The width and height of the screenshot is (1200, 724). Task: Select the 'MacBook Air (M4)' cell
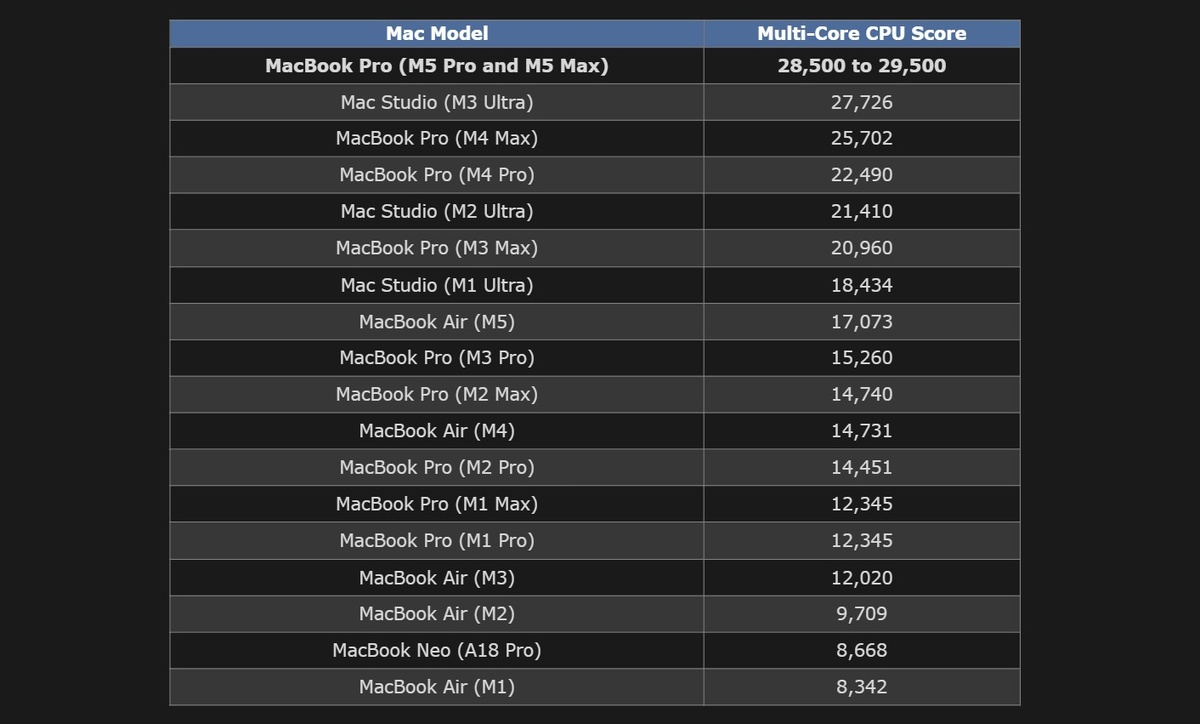(x=437, y=431)
